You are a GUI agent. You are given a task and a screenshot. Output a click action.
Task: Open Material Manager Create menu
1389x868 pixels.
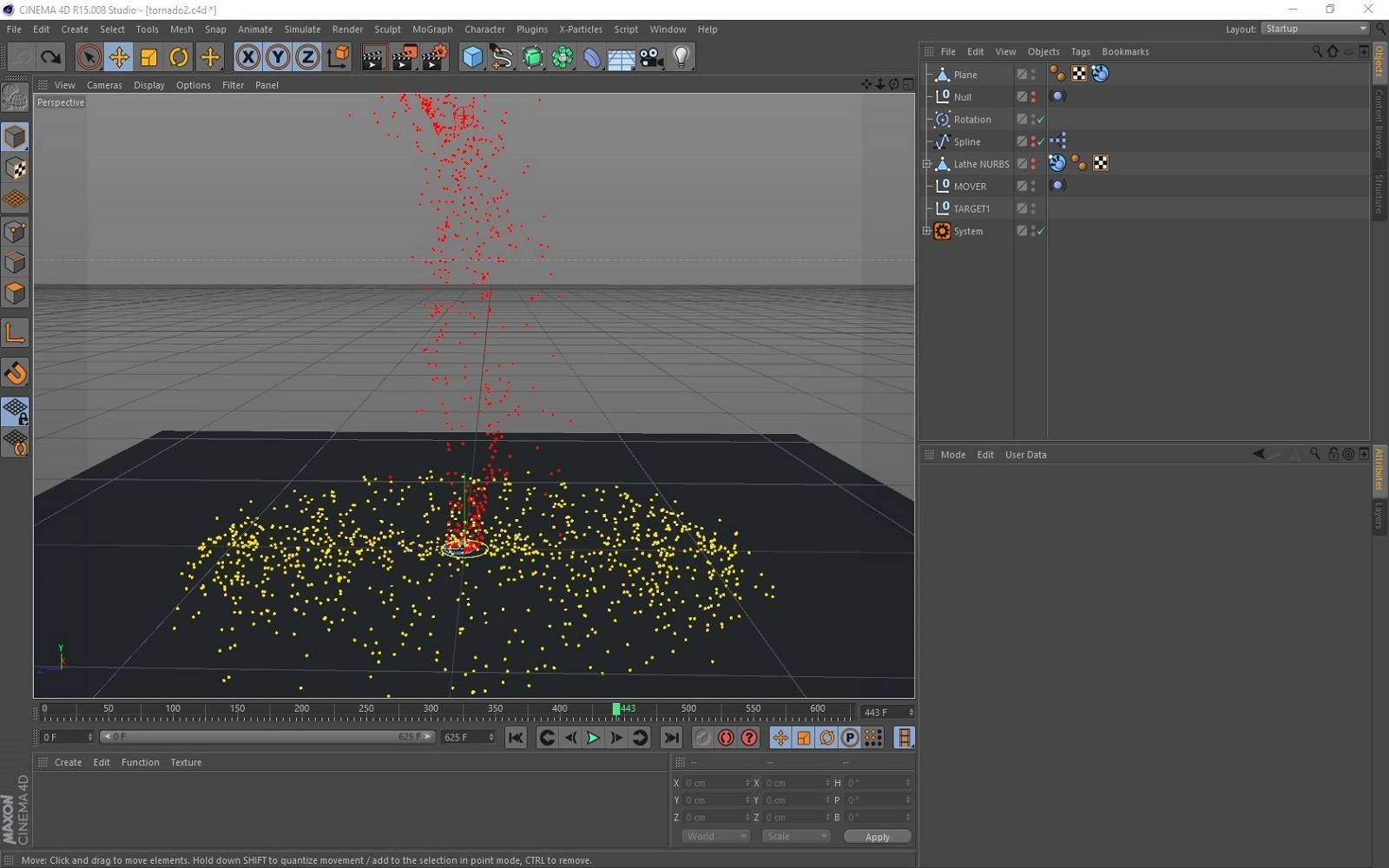pos(68,762)
